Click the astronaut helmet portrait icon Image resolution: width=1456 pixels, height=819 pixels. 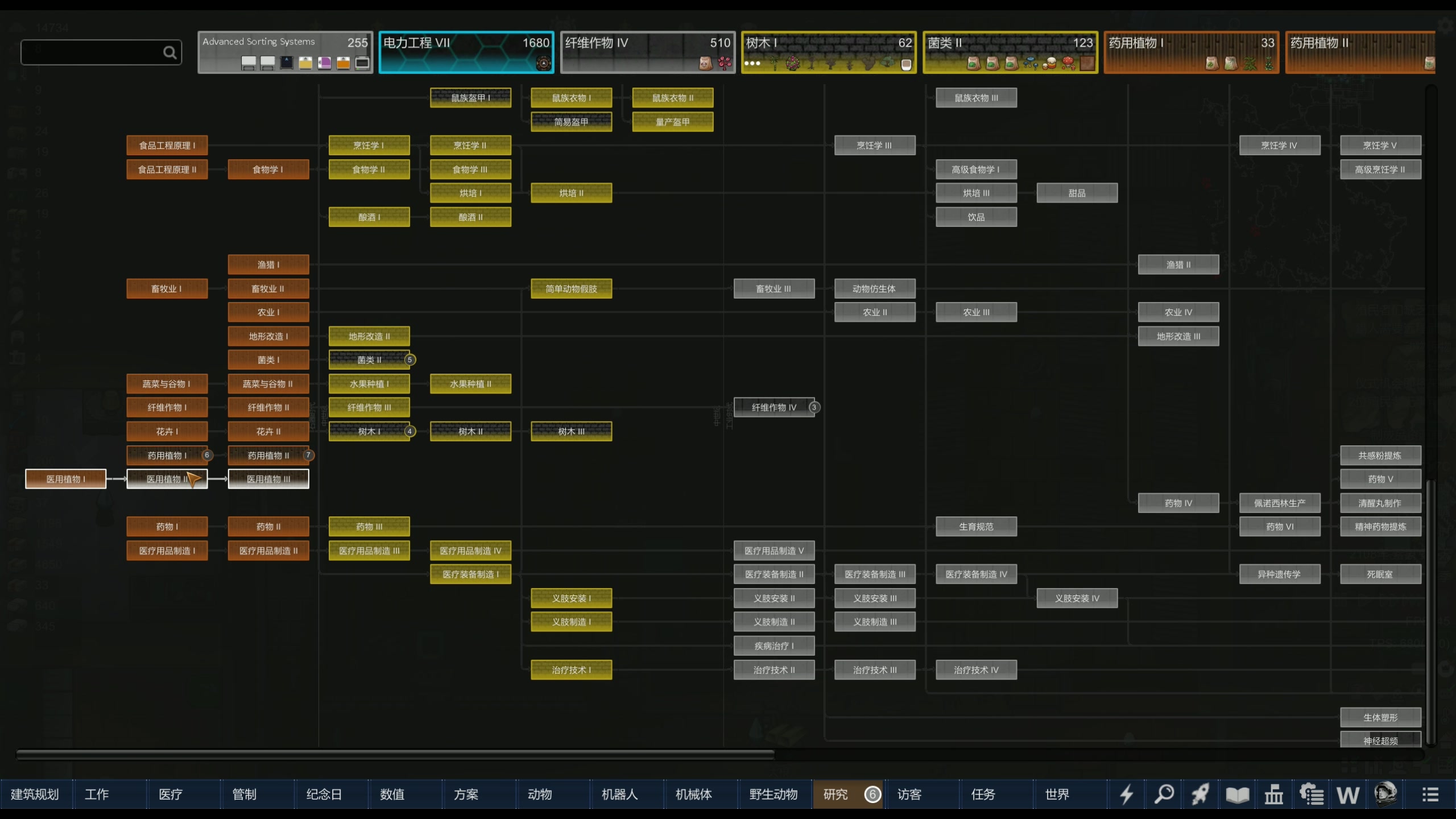(x=1385, y=793)
